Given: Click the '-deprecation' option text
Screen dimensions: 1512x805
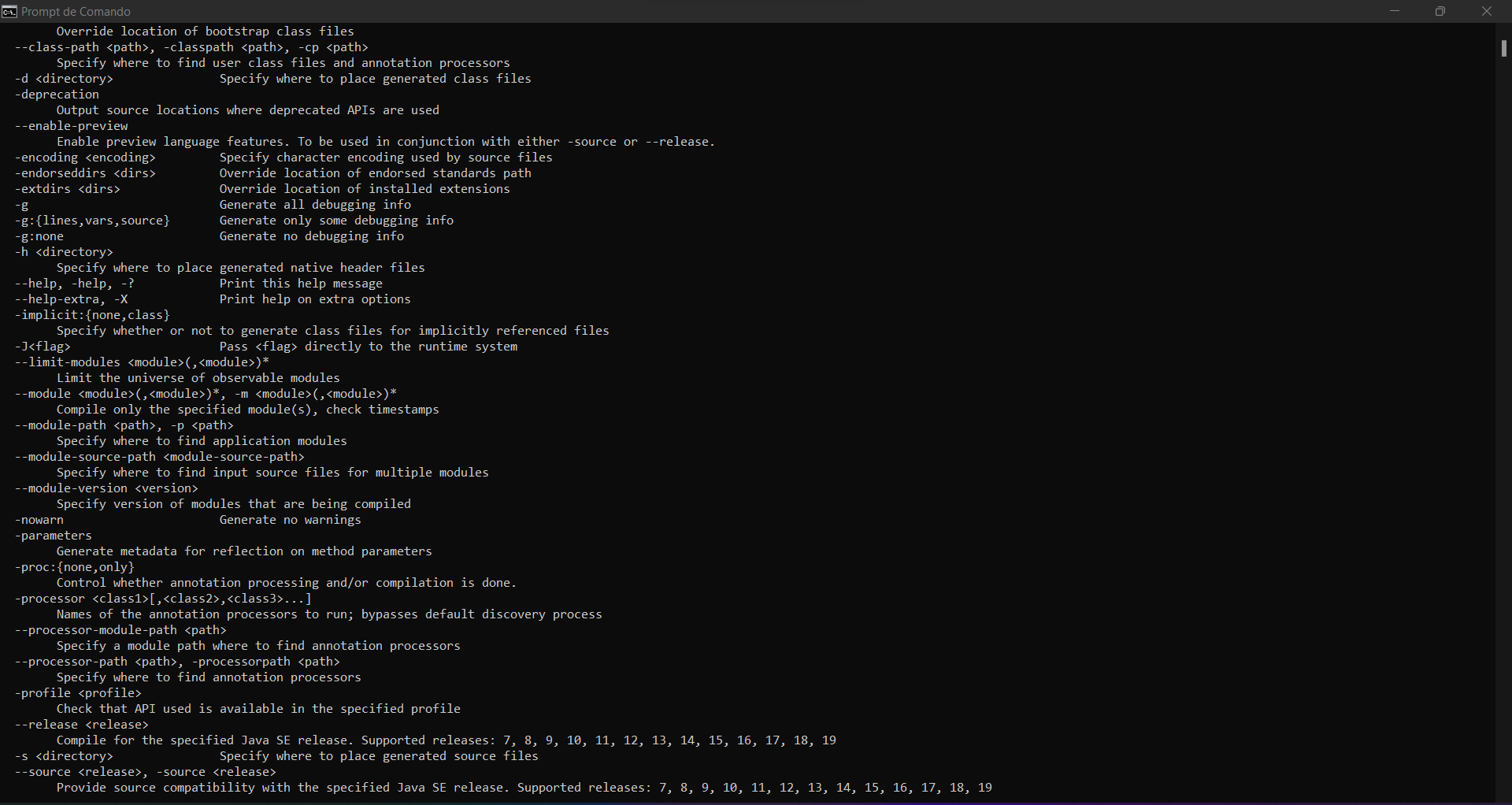Looking at the screenshot, I should pyautogui.click(x=57, y=95).
